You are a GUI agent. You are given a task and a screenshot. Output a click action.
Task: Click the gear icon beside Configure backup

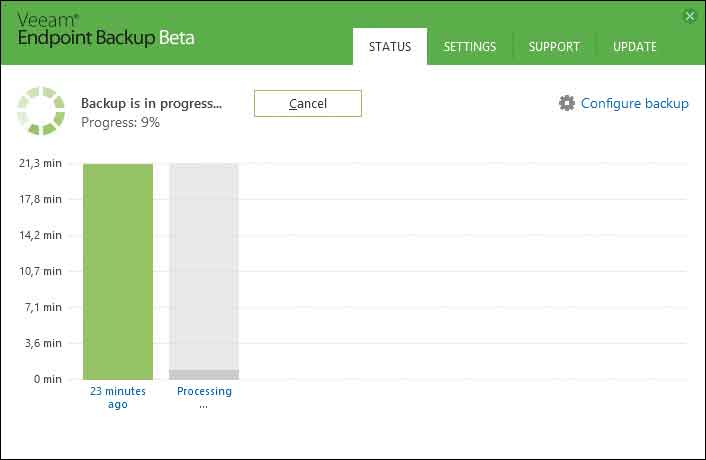(x=566, y=103)
